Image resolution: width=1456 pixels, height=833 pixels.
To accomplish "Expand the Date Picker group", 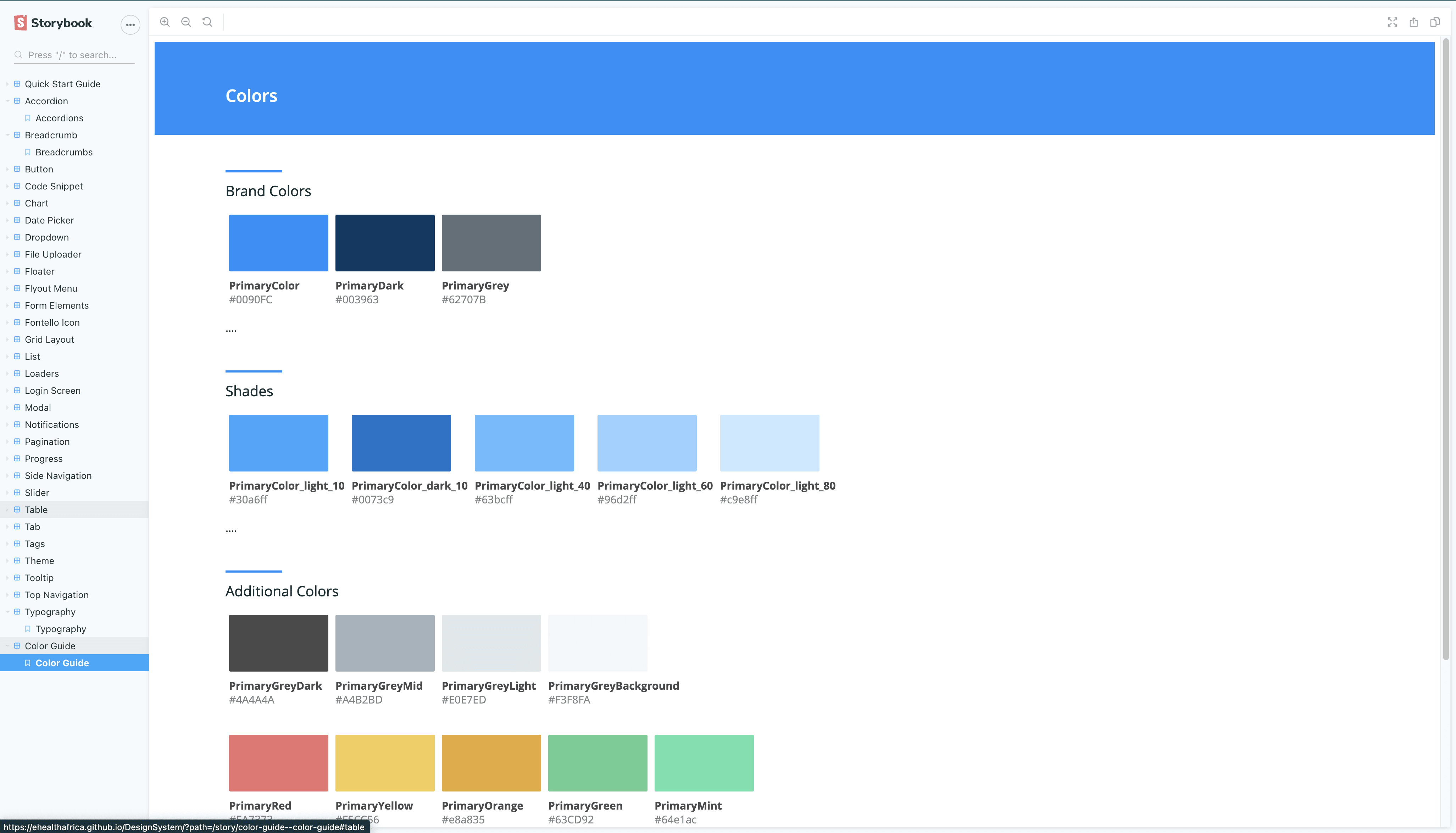I will [49, 220].
